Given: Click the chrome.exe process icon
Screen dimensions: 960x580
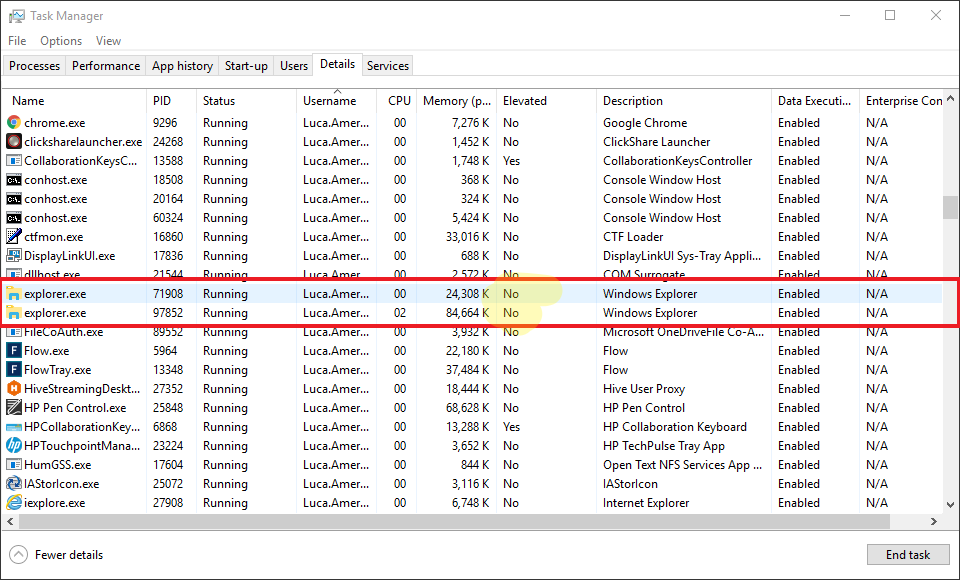Looking at the screenshot, I should pyautogui.click(x=13, y=122).
